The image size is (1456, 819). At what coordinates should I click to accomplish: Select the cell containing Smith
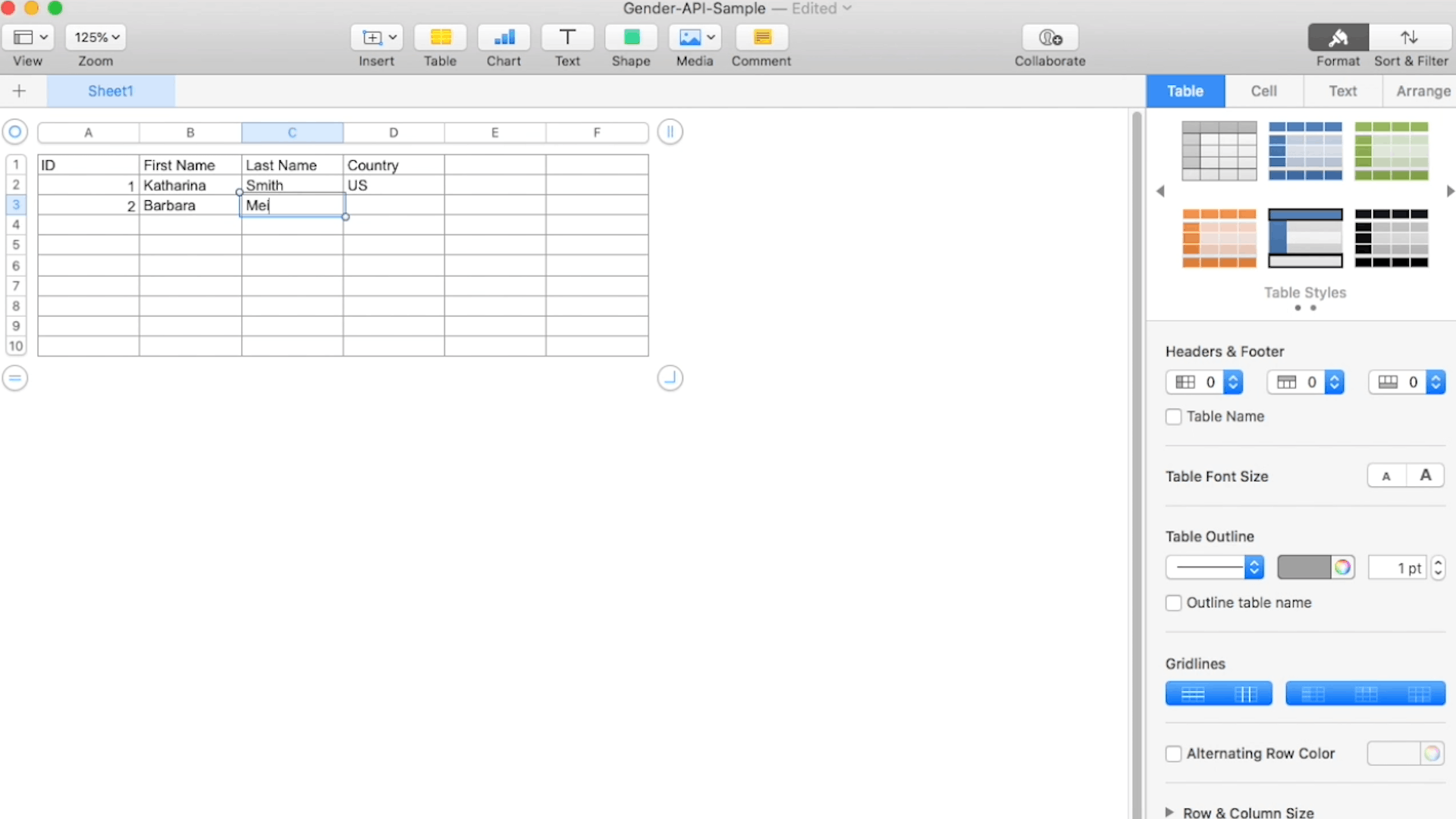pyautogui.click(x=292, y=185)
